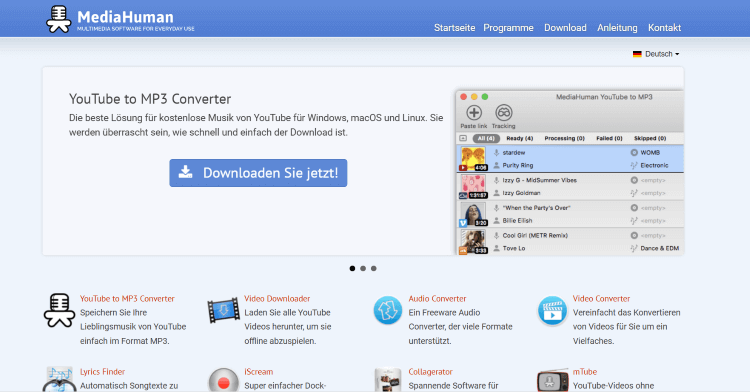Viewport: 750px width, 392px height.
Task: Click the Video Downloader filmstrip icon
Action: pos(223,310)
